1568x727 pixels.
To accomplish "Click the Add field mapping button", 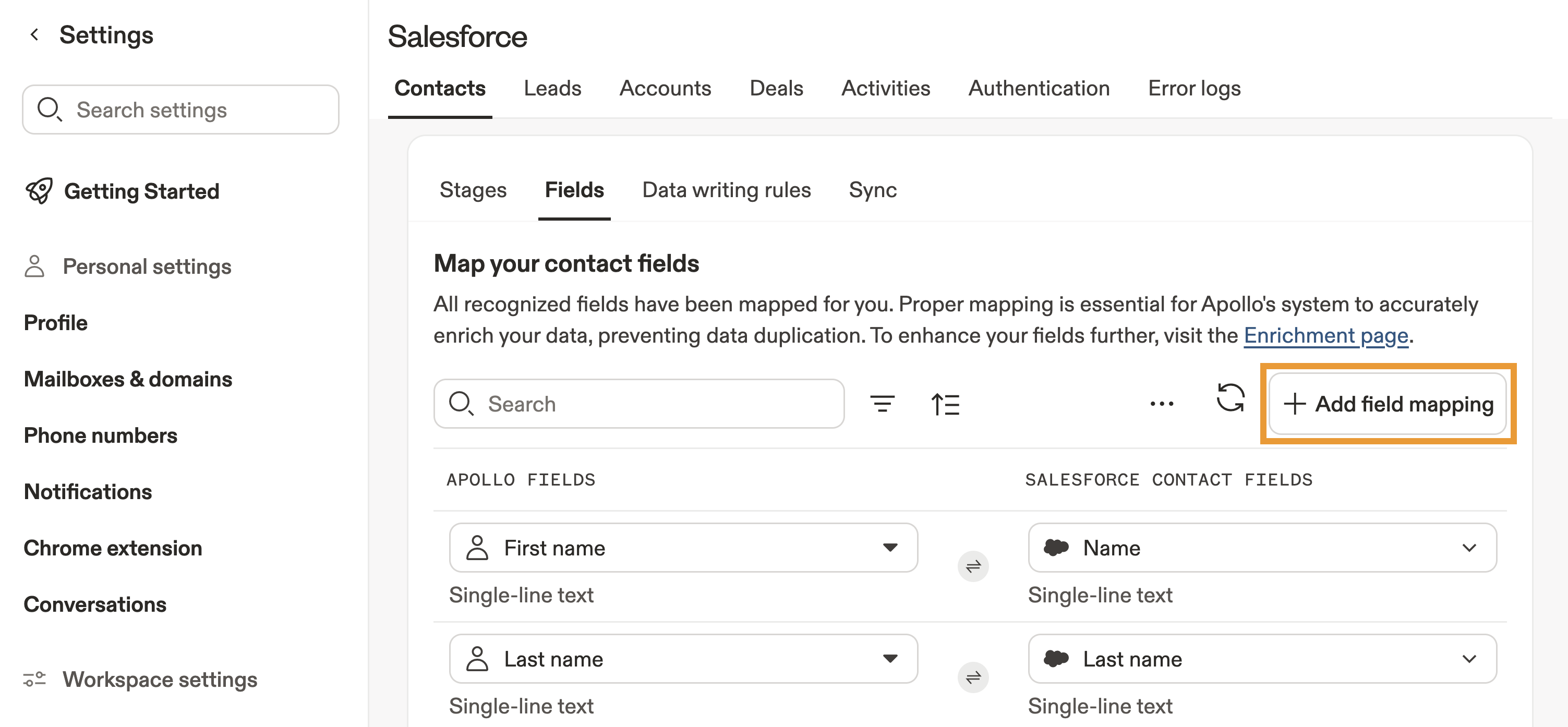I will click(1388, 404).
